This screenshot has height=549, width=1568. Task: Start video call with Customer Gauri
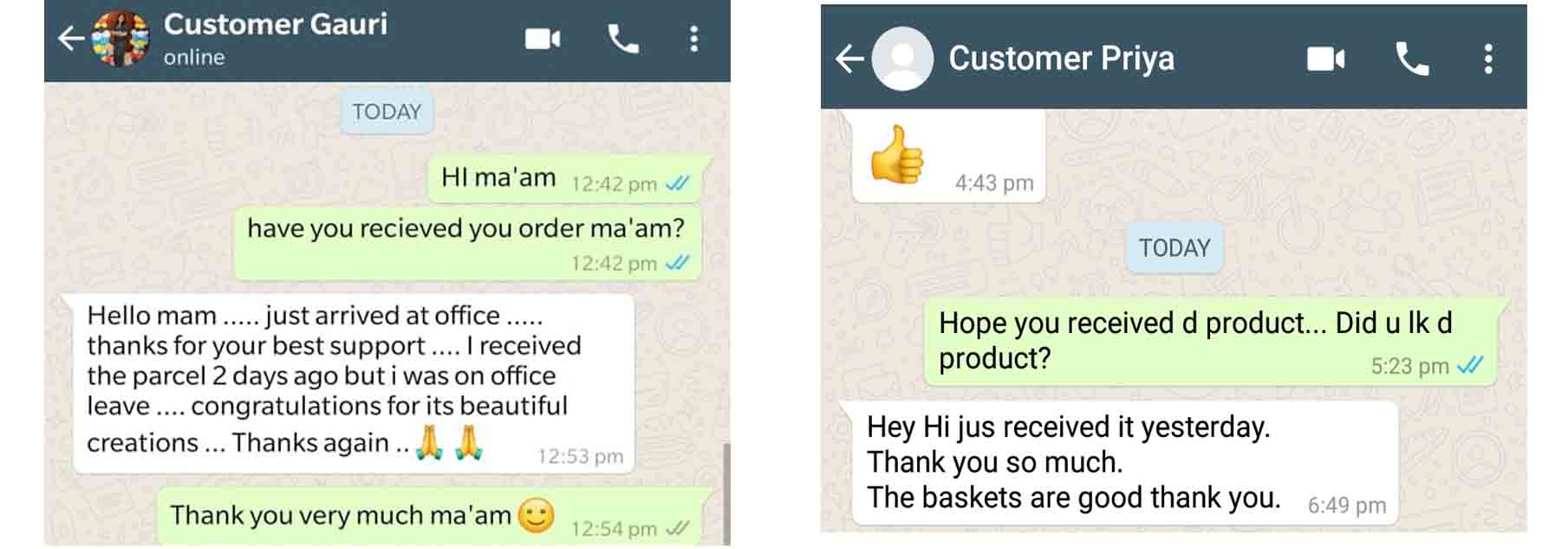point(543,39)
